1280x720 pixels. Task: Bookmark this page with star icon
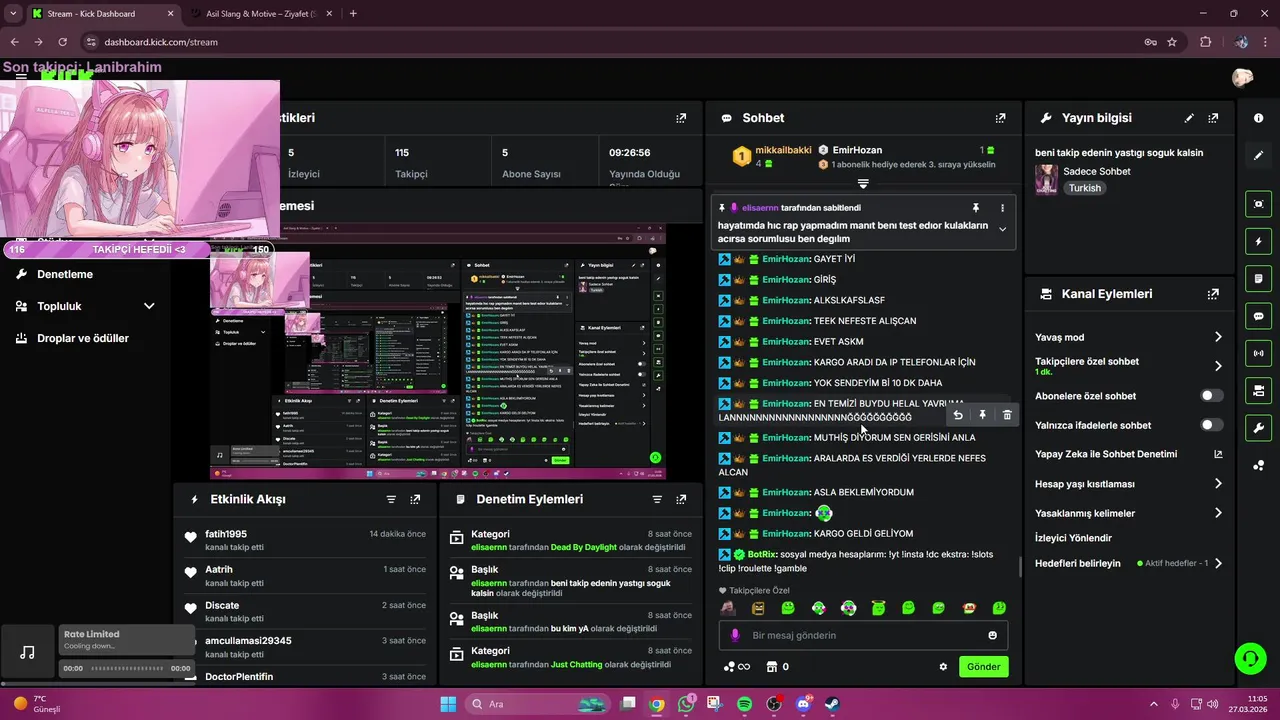1172,42
